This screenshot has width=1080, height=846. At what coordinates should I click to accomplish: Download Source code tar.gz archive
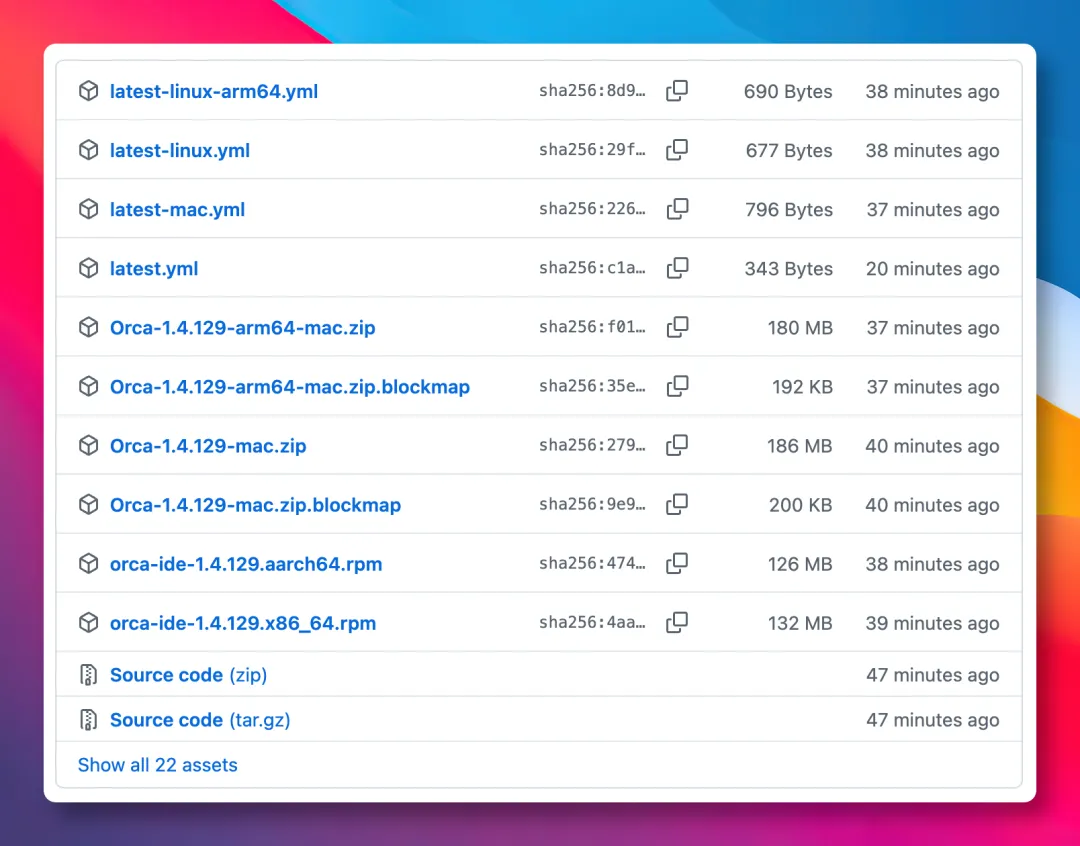(200, 720)
